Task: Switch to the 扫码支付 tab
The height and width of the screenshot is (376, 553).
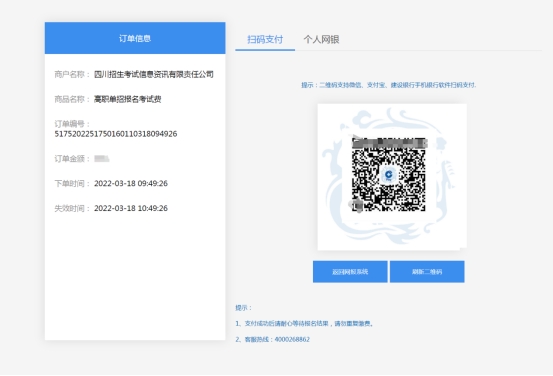Action: click(x=265, y=40)
